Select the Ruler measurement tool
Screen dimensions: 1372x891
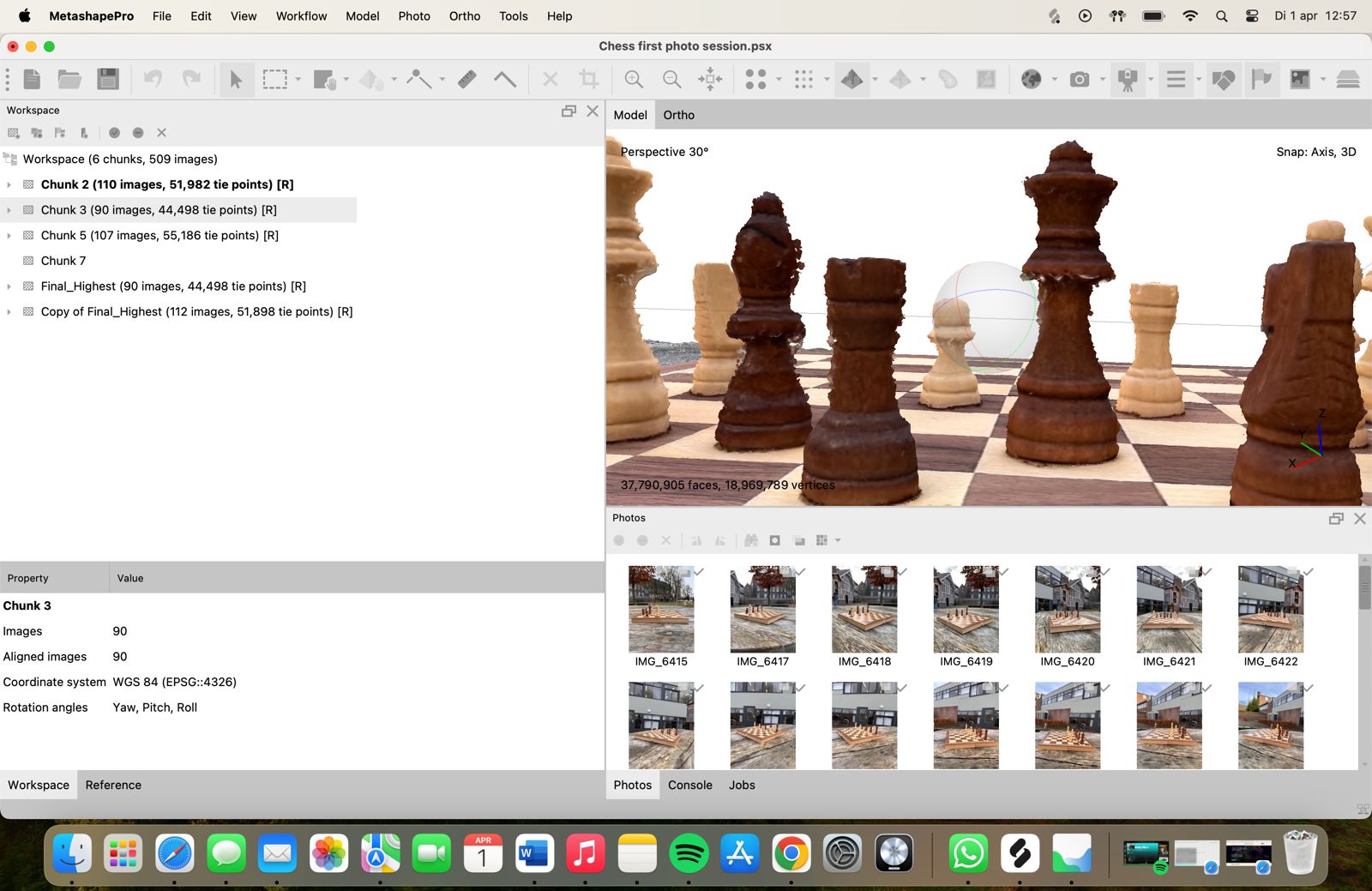point(467,80)
